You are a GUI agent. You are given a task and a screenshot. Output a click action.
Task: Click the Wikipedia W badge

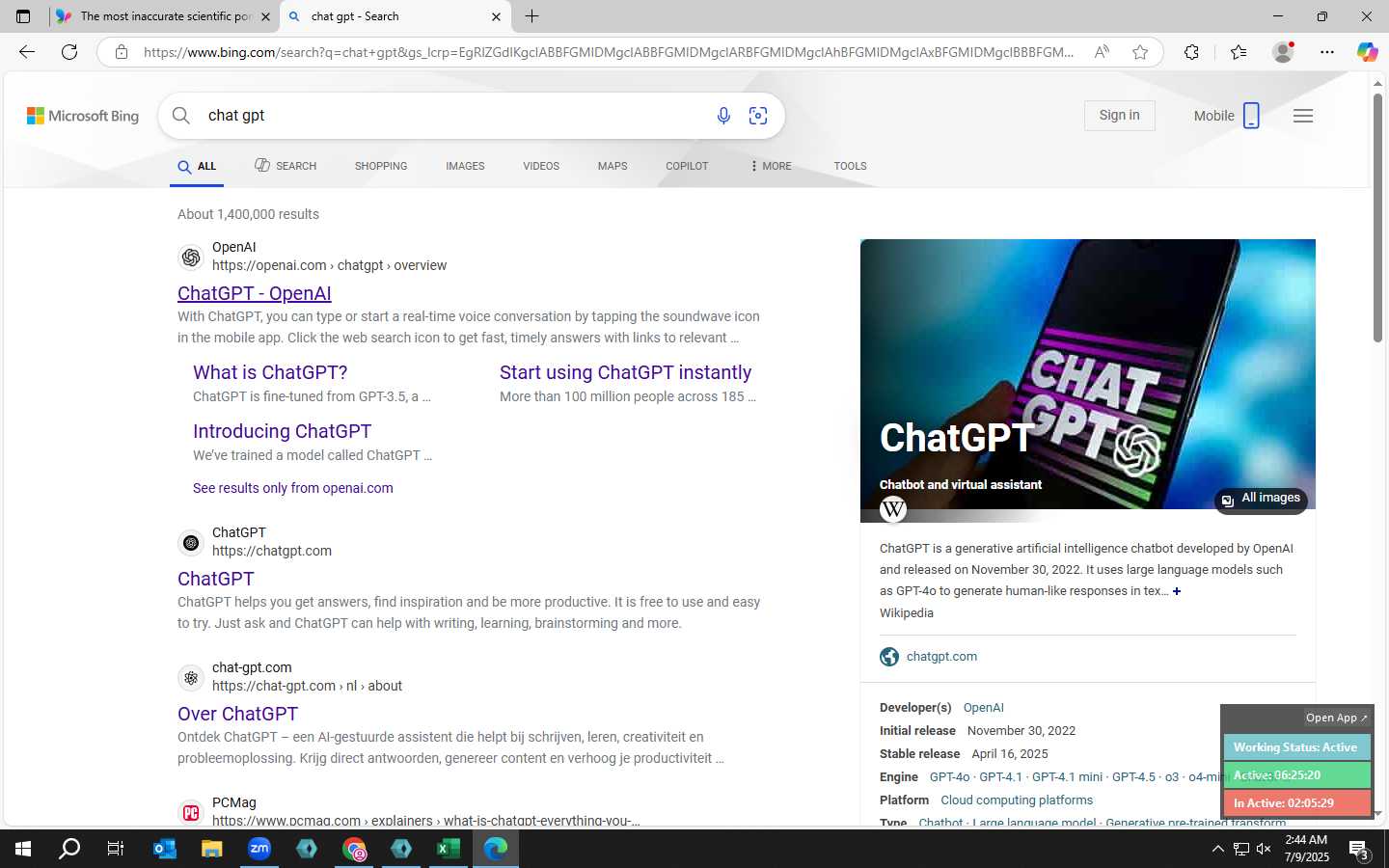click(x=893, y=508)
